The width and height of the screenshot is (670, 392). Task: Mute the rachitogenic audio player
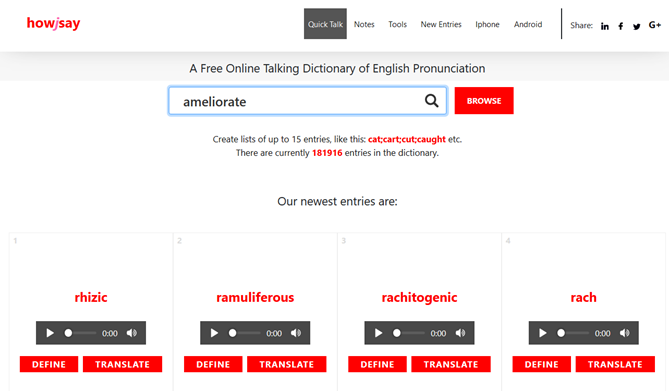click(460, 333)
